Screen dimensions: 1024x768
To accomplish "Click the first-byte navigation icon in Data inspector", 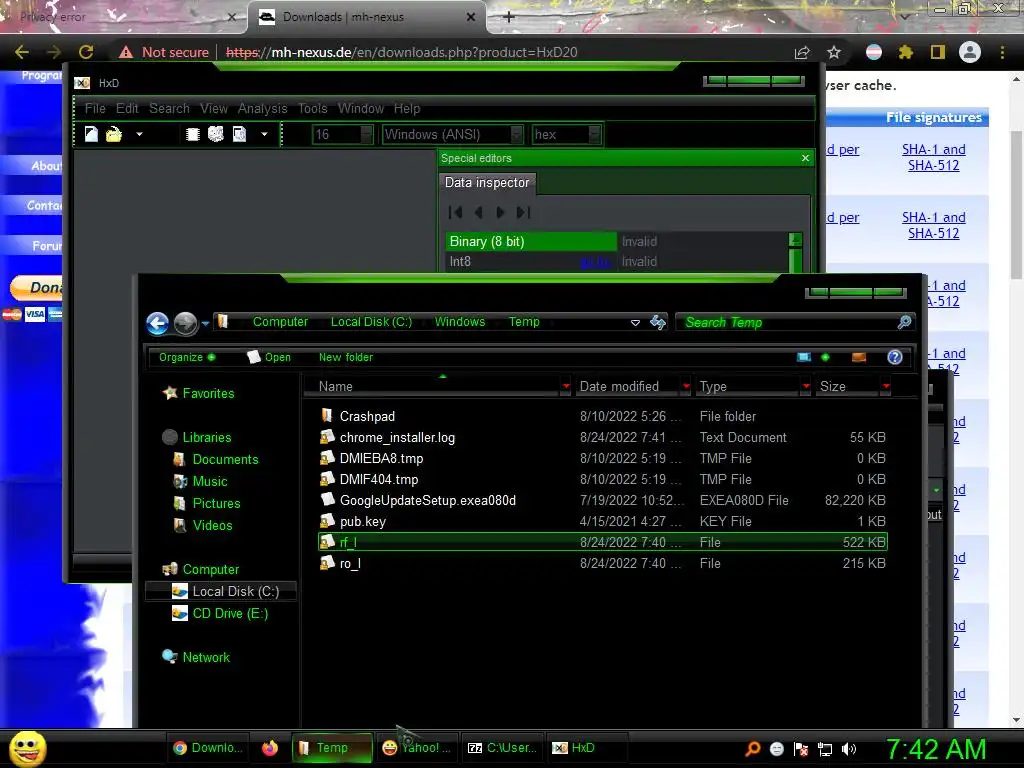I will click(456, 212).
